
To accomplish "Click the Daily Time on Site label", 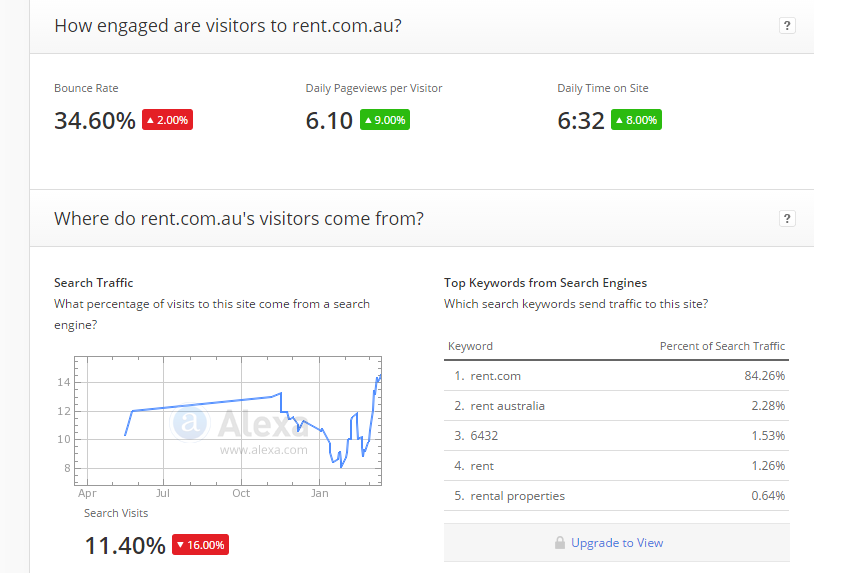I will 603,88.
